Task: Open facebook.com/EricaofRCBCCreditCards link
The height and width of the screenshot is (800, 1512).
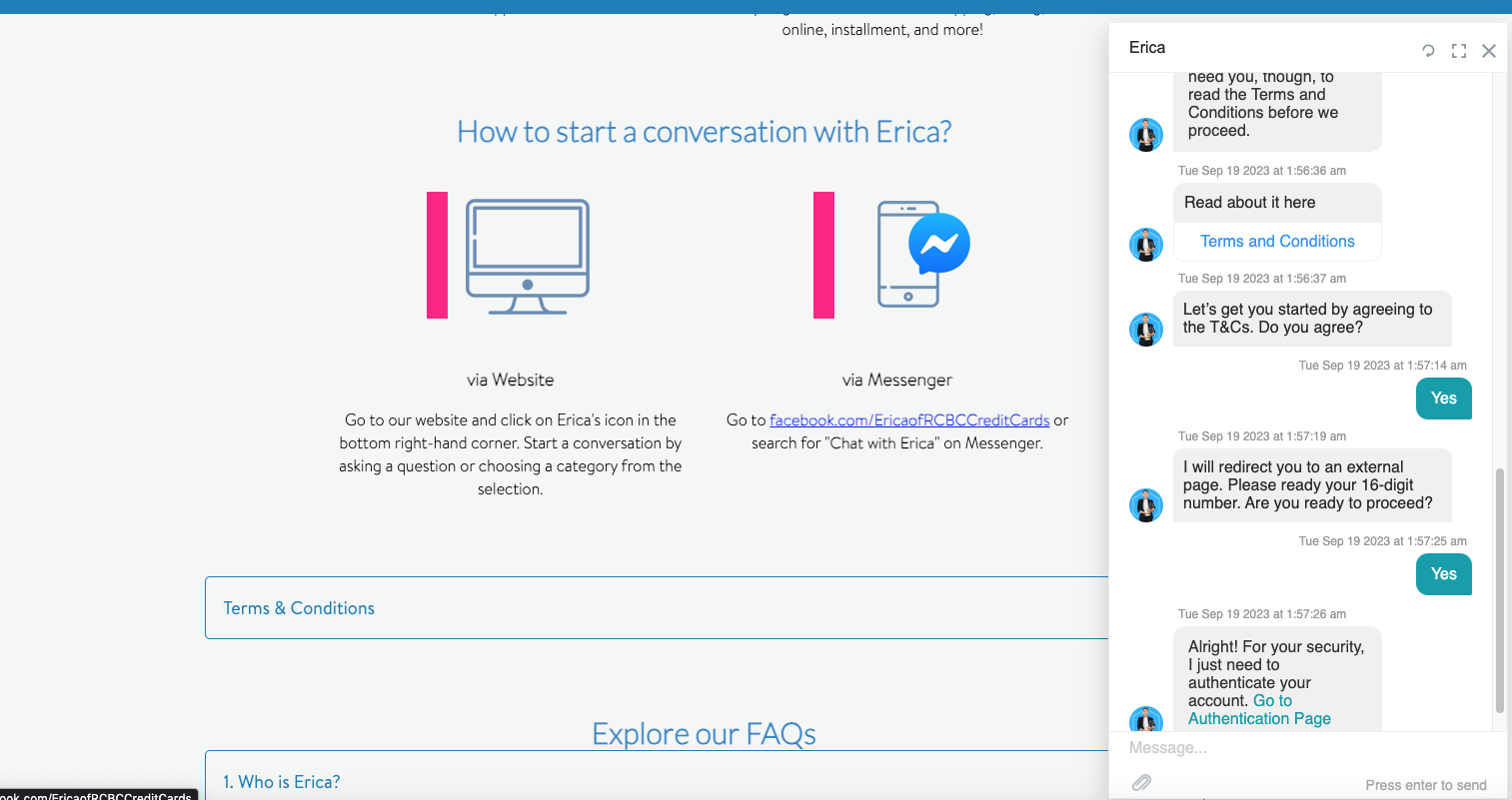Action: point(908,420)
